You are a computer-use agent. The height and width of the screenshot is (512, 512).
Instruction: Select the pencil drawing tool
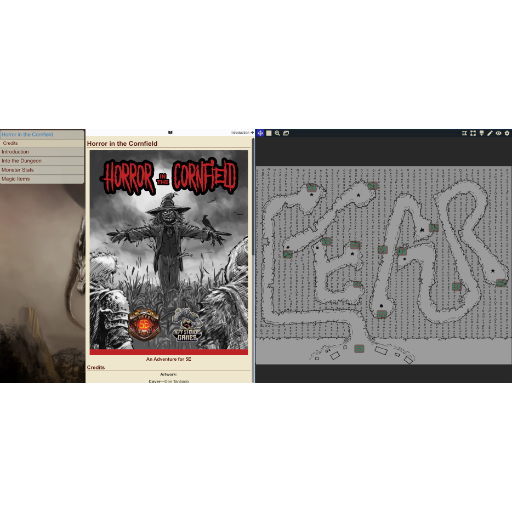point(490,133)
